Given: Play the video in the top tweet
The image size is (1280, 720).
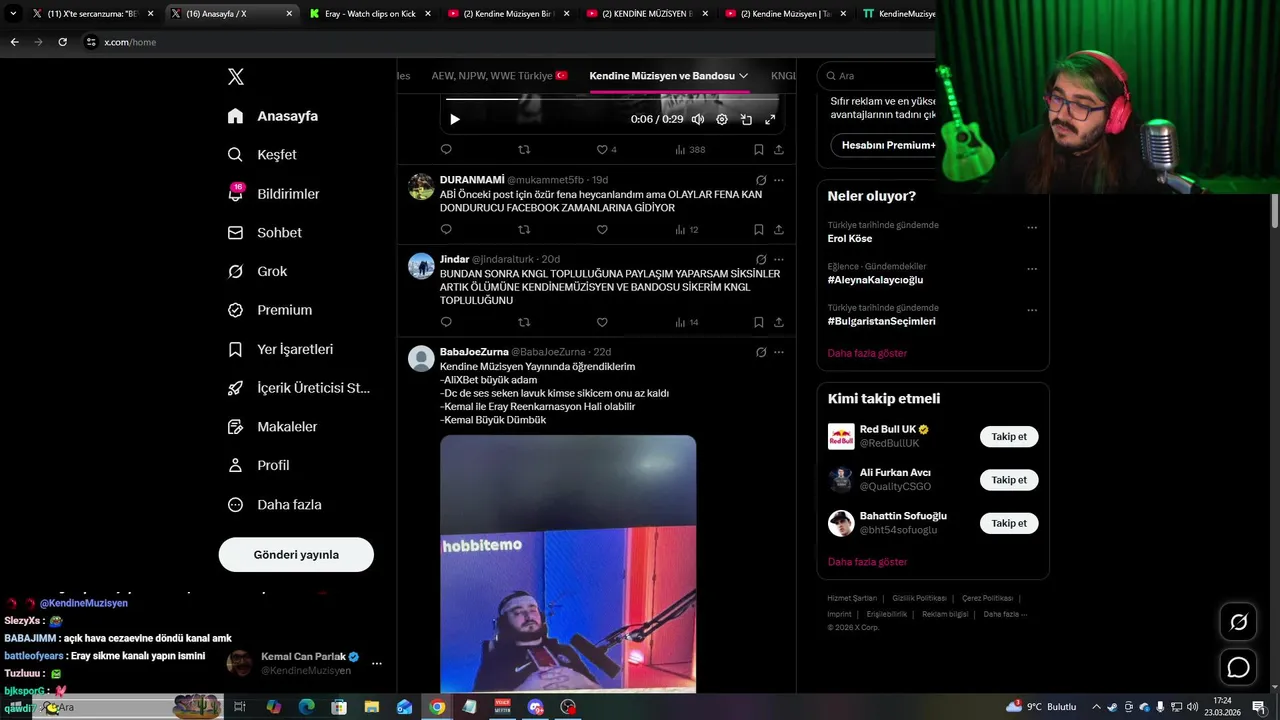Looking at the screenshot, I should (455, 119).
